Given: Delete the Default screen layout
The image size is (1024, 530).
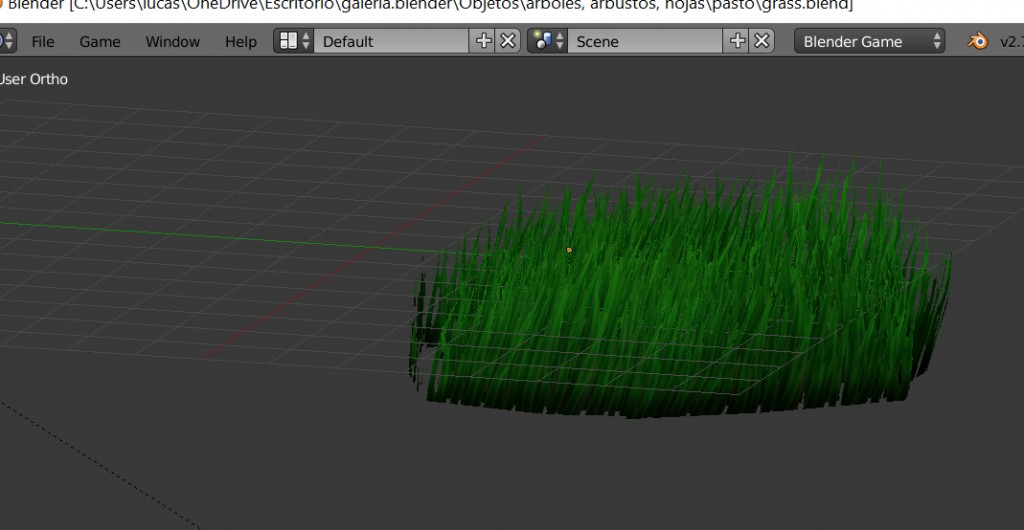Looking at the screenshot, I should pyautogui.click(x=508, y=41).
